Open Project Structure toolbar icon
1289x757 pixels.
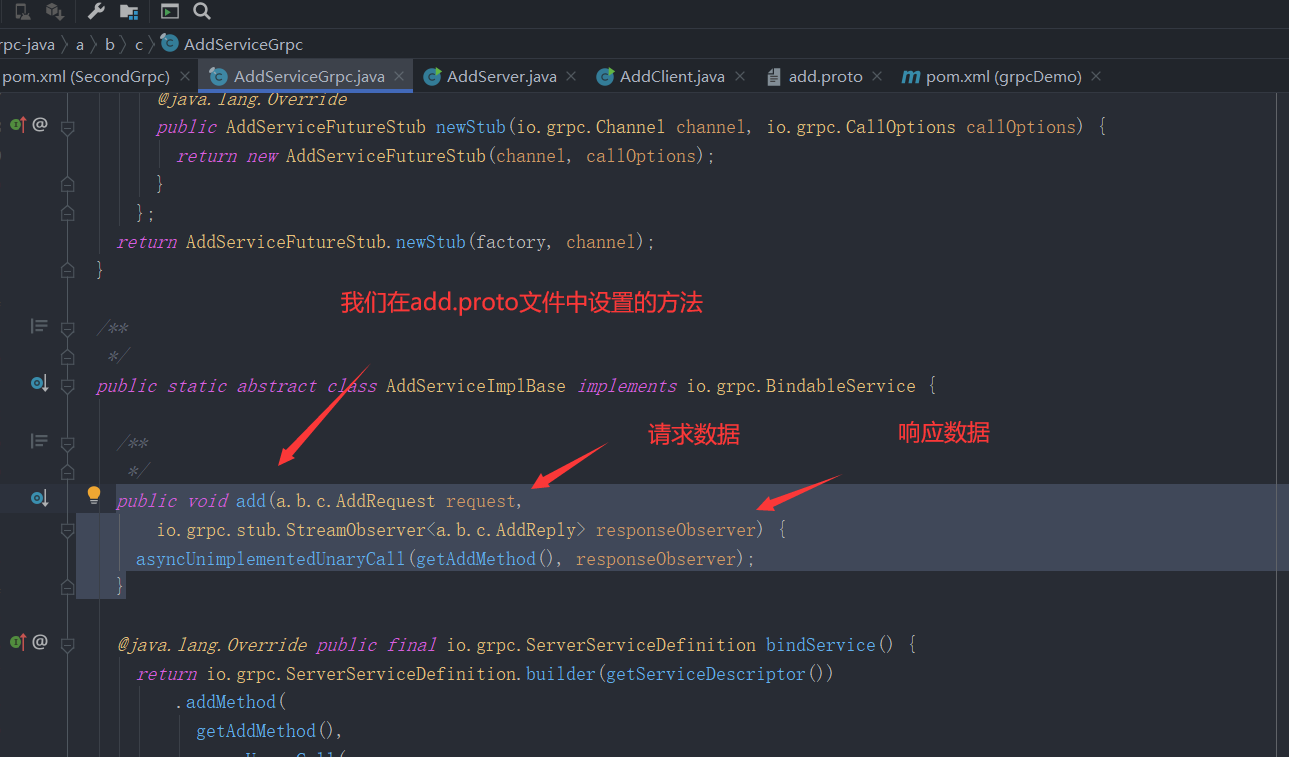tap(128, 12)
